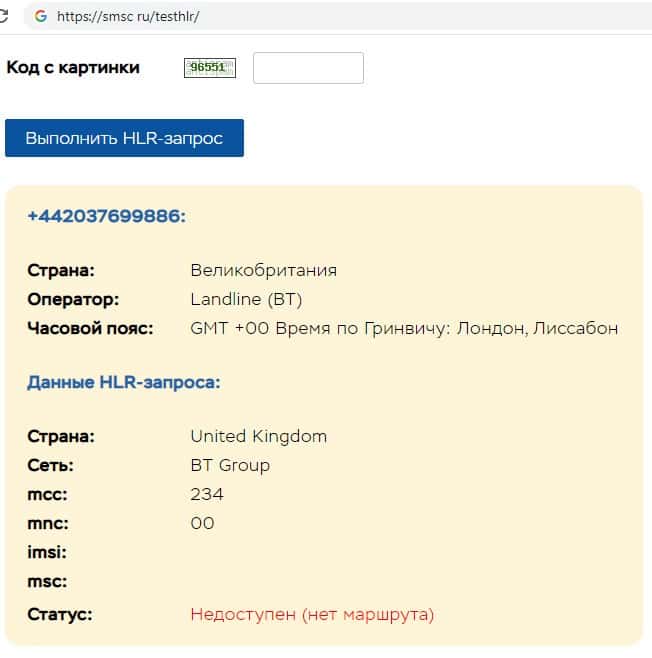Click the partially visible reload icon

3,17
